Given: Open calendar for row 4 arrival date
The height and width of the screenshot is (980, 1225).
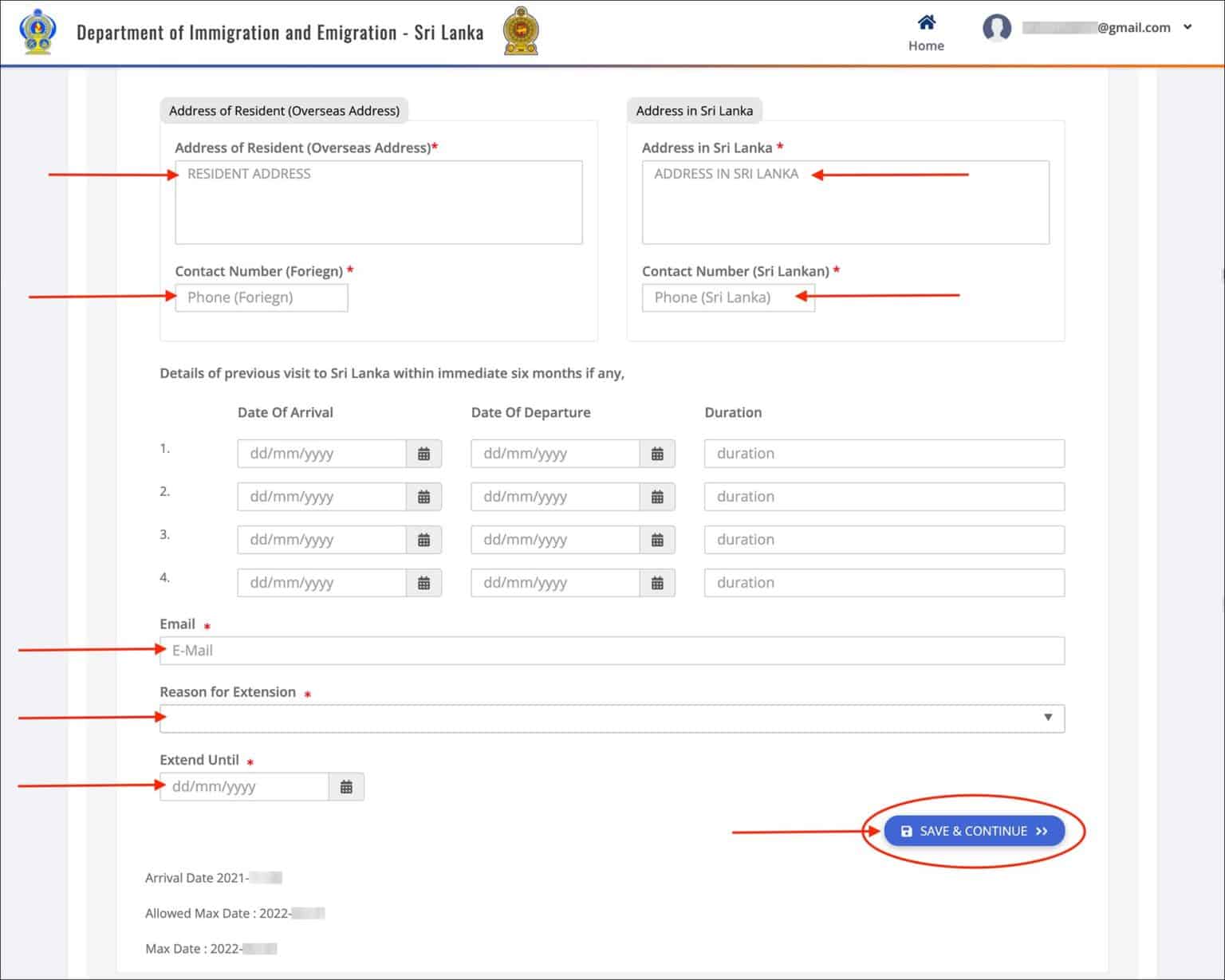Looking at the screenshot, I should pyautogui.click(x=424, y=583).
